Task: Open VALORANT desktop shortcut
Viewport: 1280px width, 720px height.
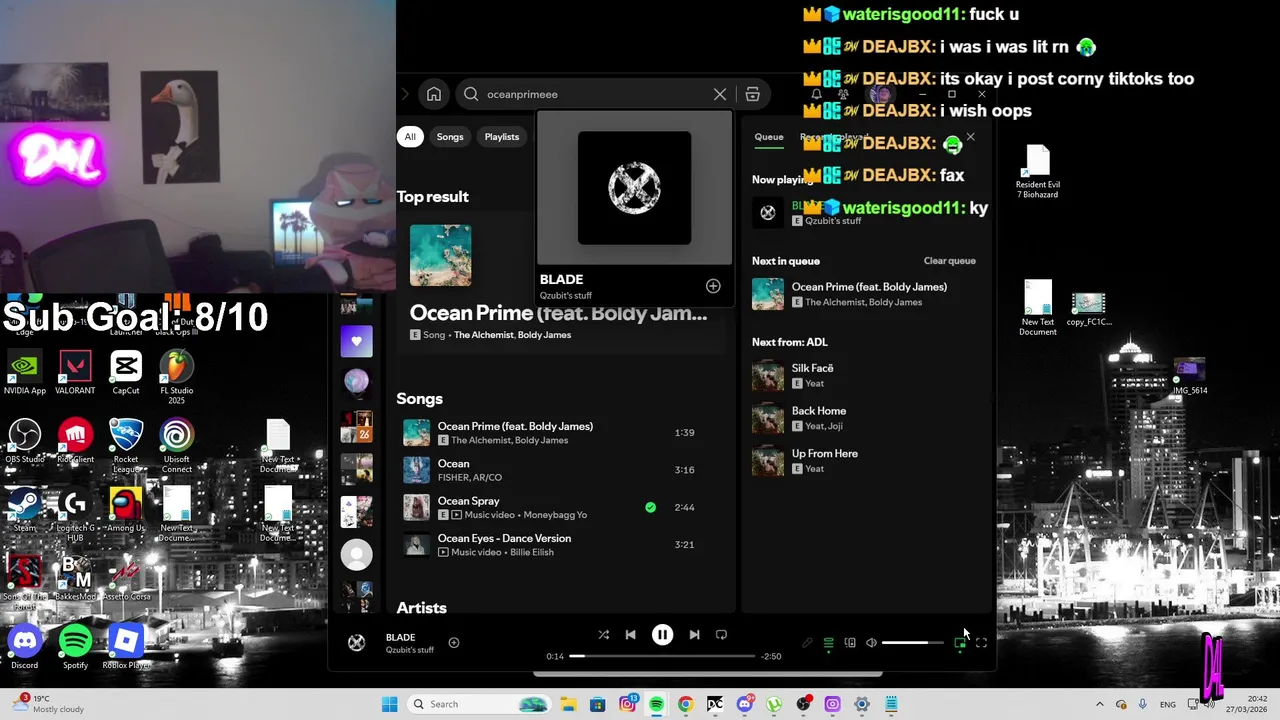Action: tap(75, 373)
